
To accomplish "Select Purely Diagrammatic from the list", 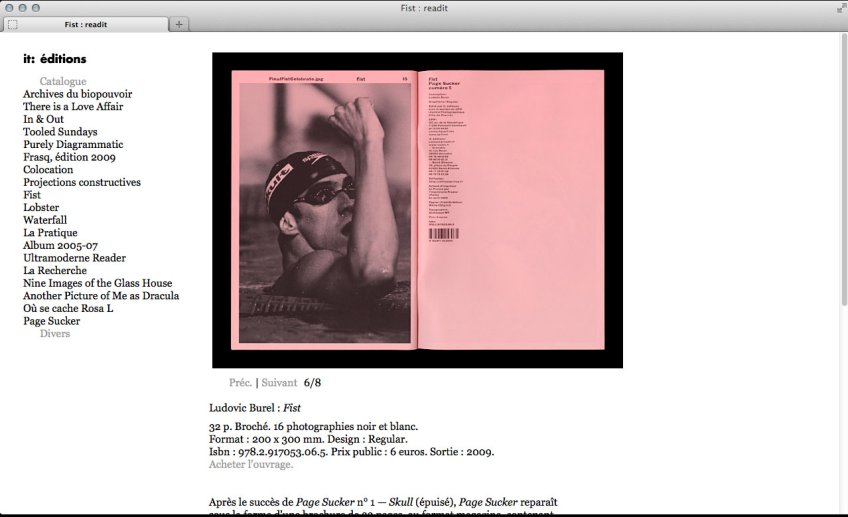I will coord(73,144).
